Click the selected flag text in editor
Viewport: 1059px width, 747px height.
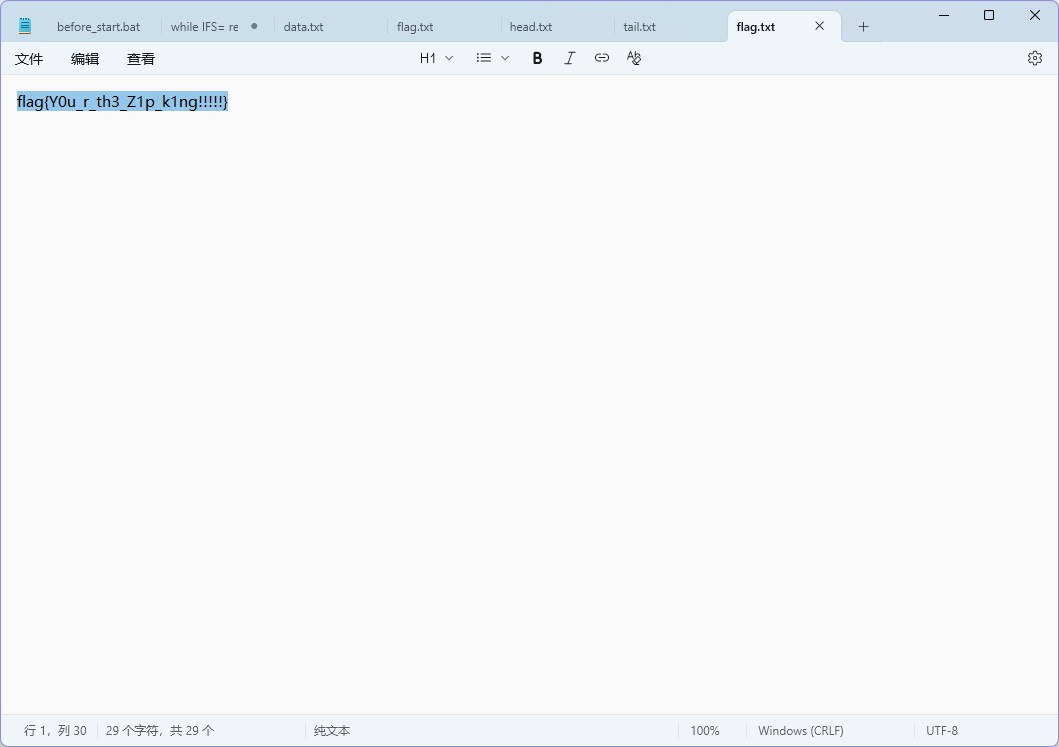(x=122, y=101)
